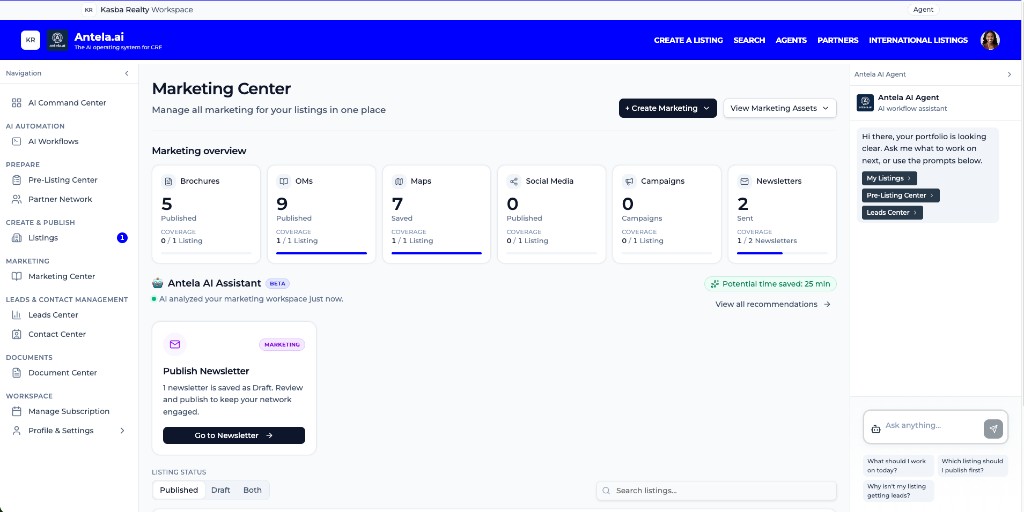Click the Campaigns megaphone icon
The height and width of the screenshot is (512, 1024).
click(629, 181)
